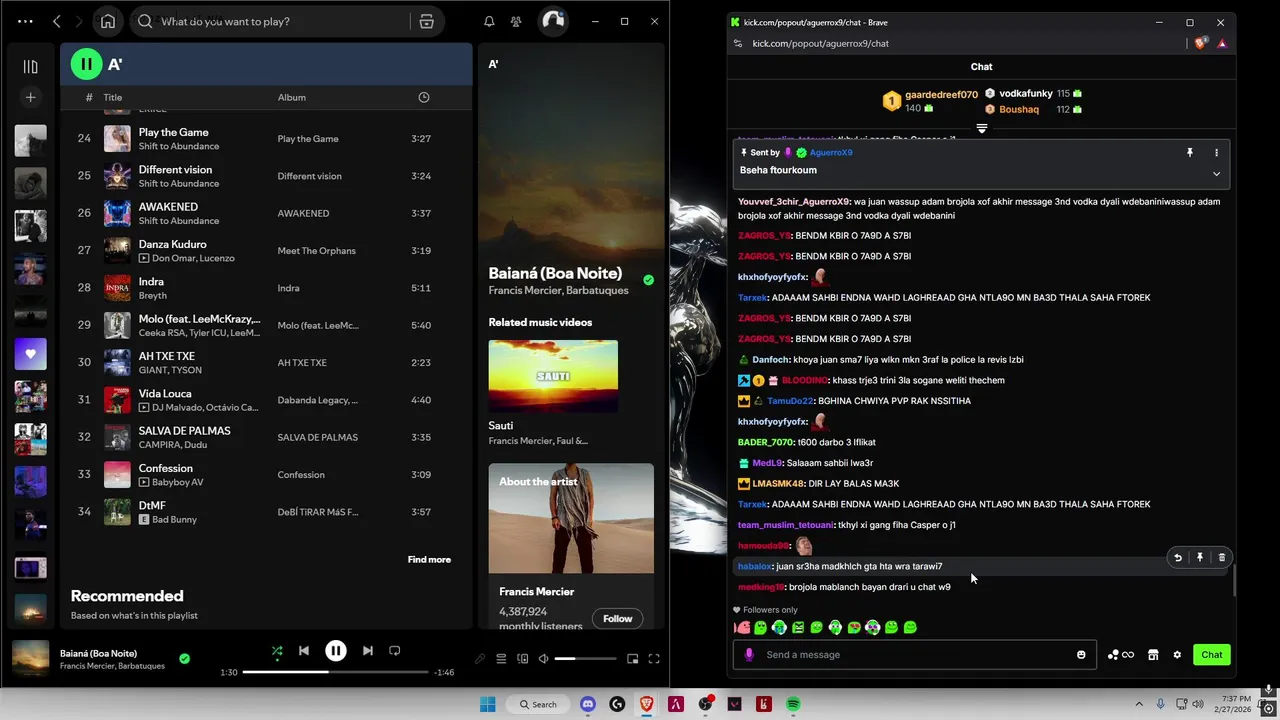Screen dimensions: 1280x720
Task: Open Spotify miniplayer
Action: click(632, 658)
